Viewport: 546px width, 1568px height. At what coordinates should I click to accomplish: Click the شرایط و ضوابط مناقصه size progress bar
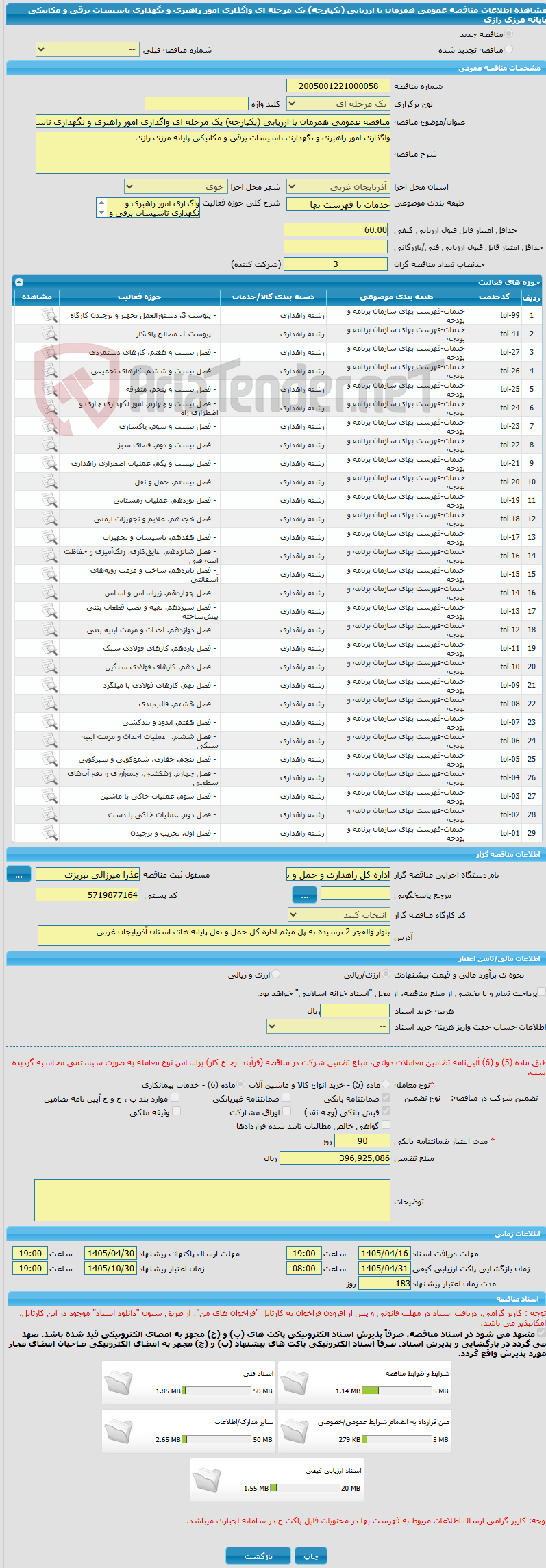[x=396, y=1391]
